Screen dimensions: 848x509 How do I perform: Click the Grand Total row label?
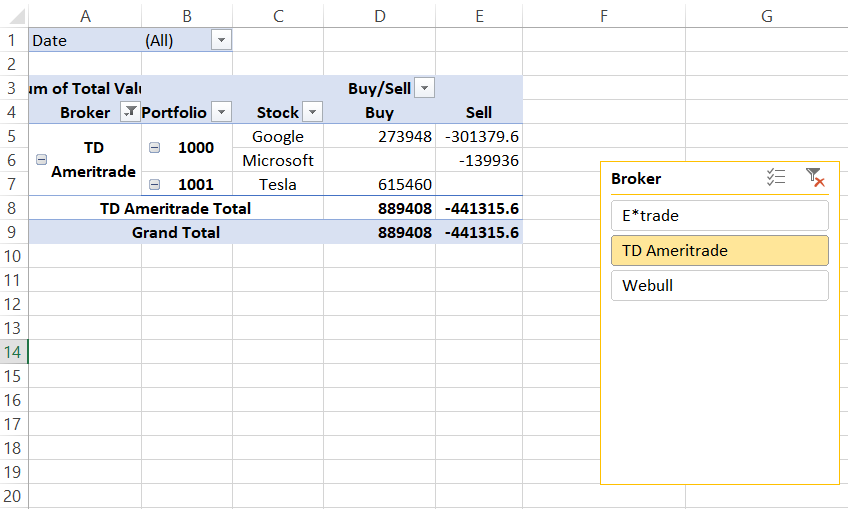(x=176, y=232)
